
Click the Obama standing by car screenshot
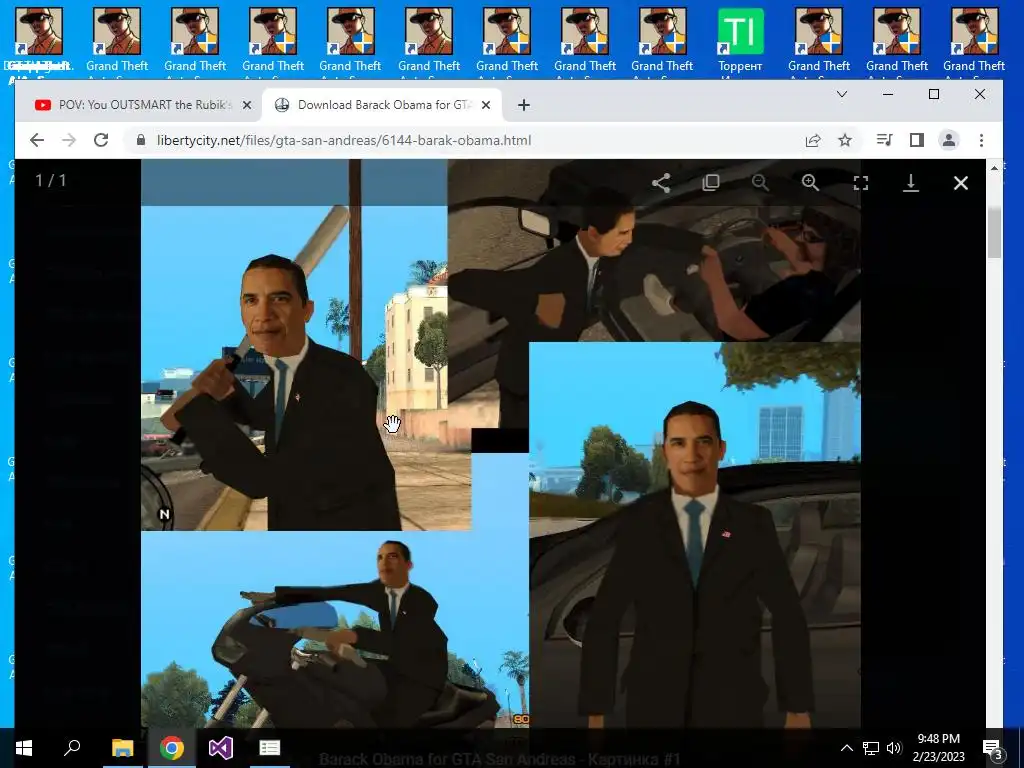pyautogui.click(x=695, y=535)
